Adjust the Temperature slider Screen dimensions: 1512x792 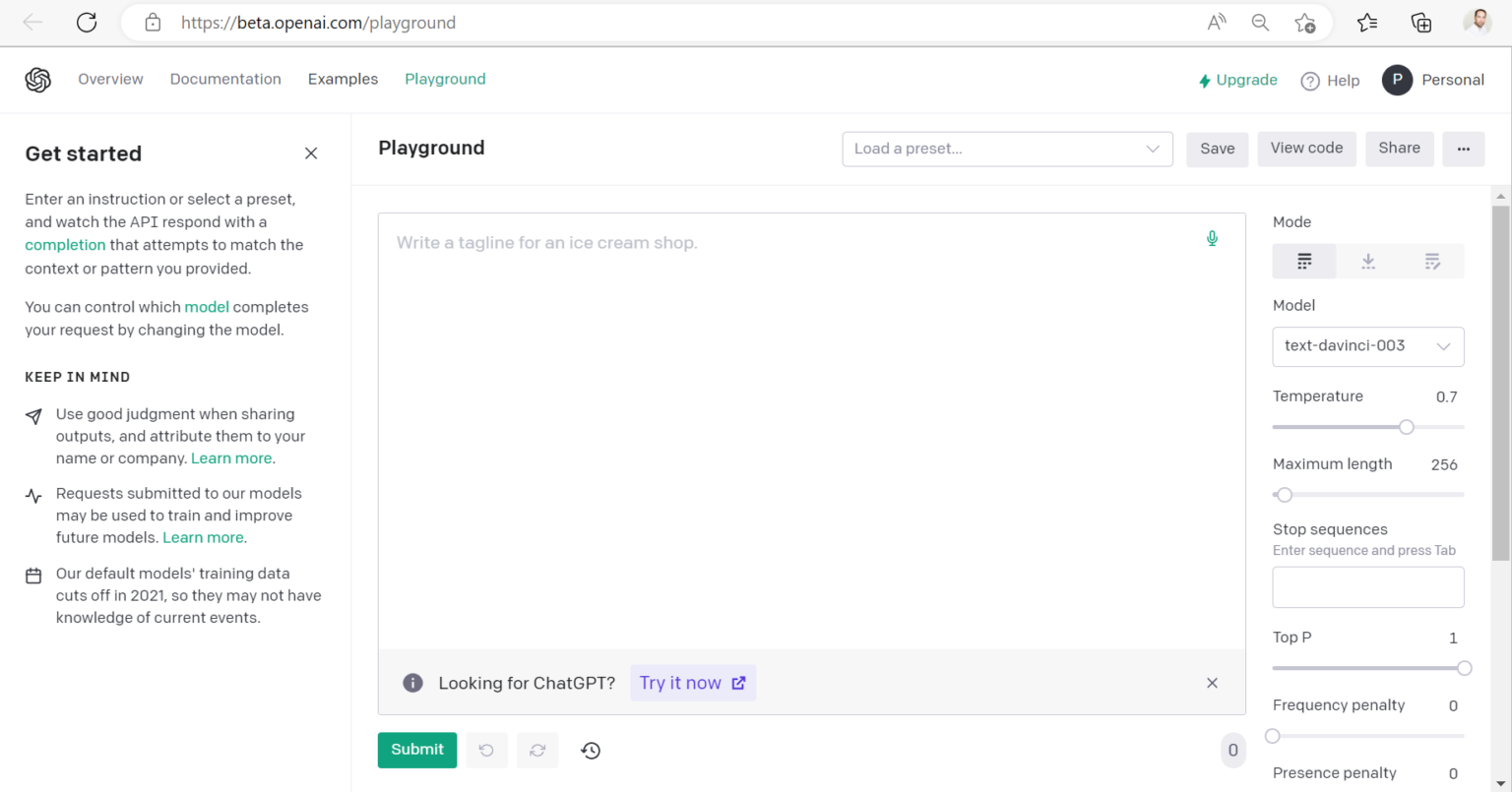pos(1406,427)
